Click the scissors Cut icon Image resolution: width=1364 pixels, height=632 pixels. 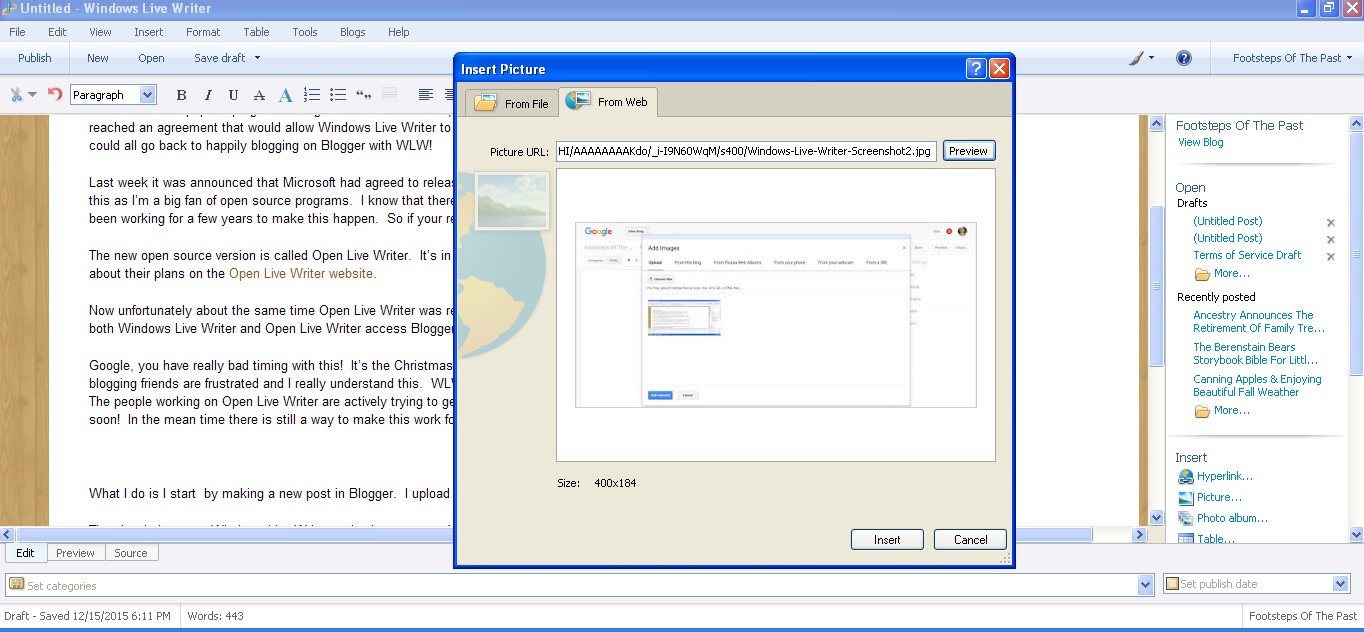pos(16,95)
